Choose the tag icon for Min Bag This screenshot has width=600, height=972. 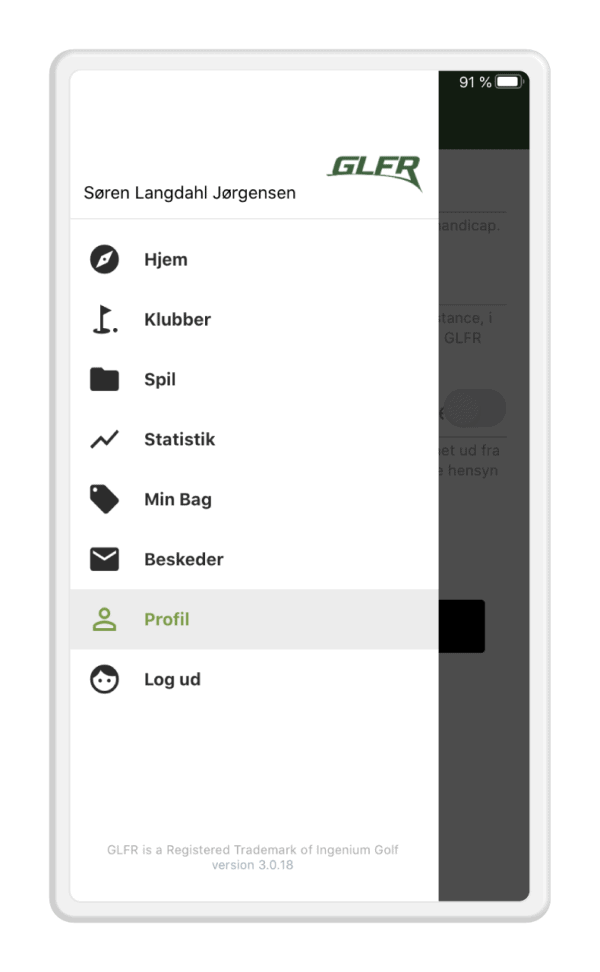coord(104,499)
